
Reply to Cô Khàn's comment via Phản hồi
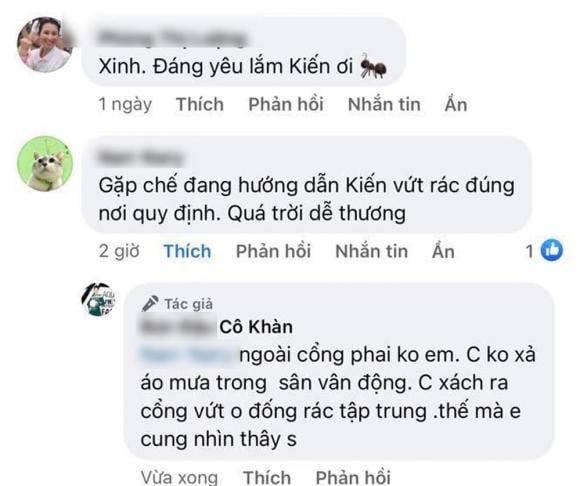[353, 477]
